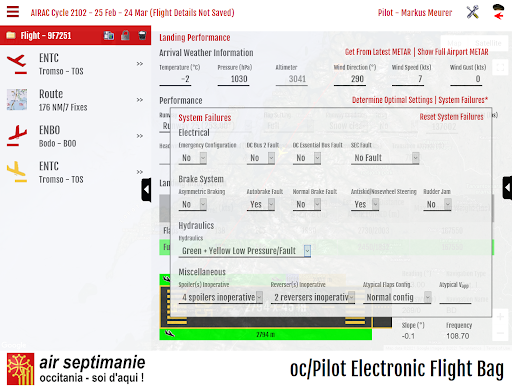Open the Antiskid/Nosewheel Steering dropdown
This screenshot has width=512, height=388.
(x=365, y=204)
